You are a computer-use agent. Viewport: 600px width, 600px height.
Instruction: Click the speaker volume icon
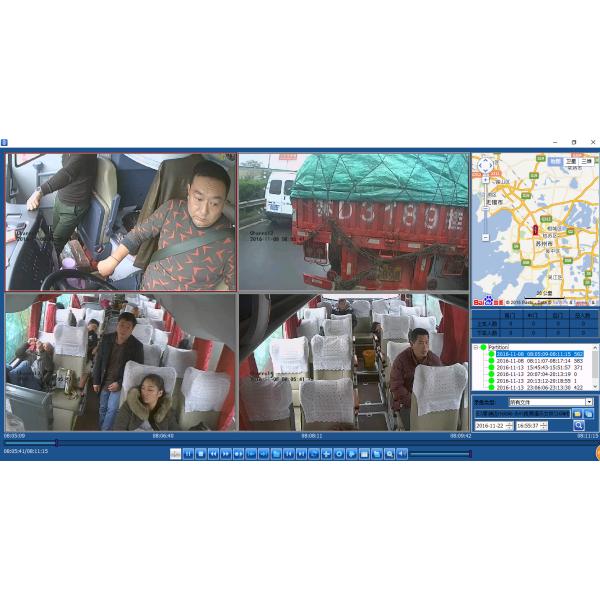pos(401,454)
